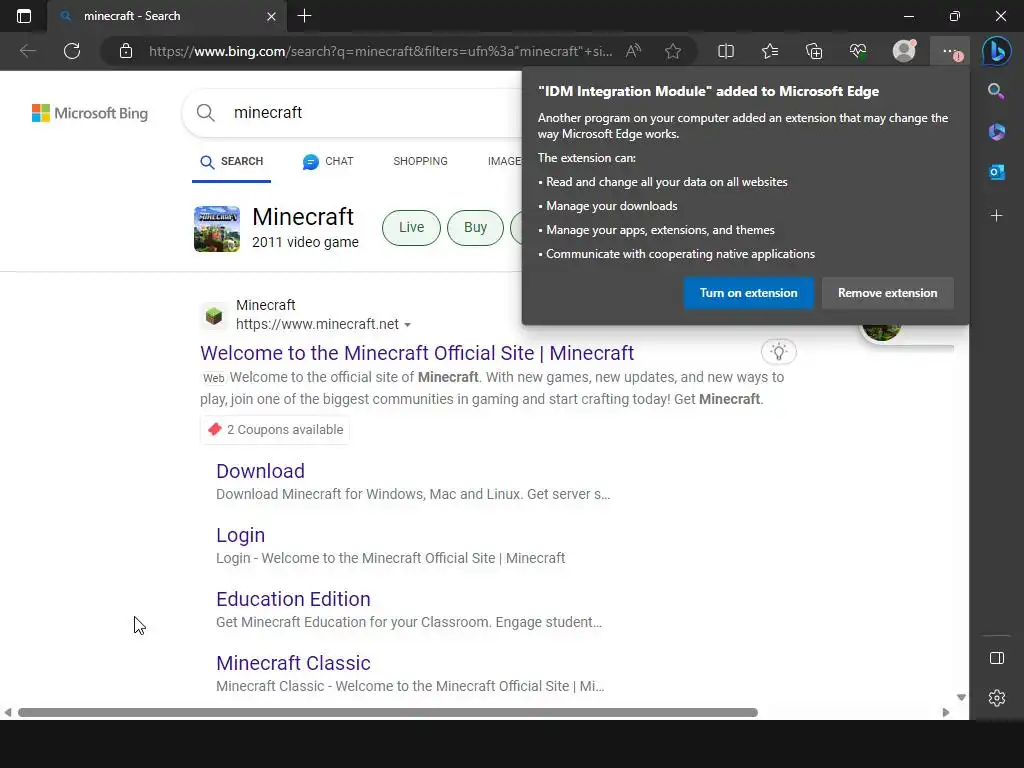The image size is (1024, 768).
Task: Open Settings and more ellipsis menu
Action: [x=950, y=51]
